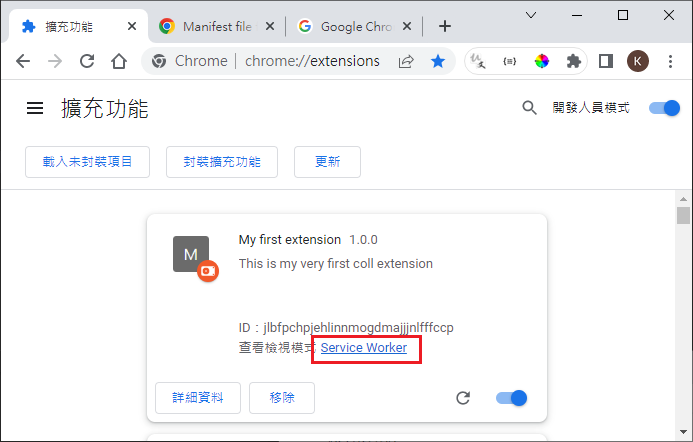
Task: Click the share page icon in address bar
Action: [406, 61]
